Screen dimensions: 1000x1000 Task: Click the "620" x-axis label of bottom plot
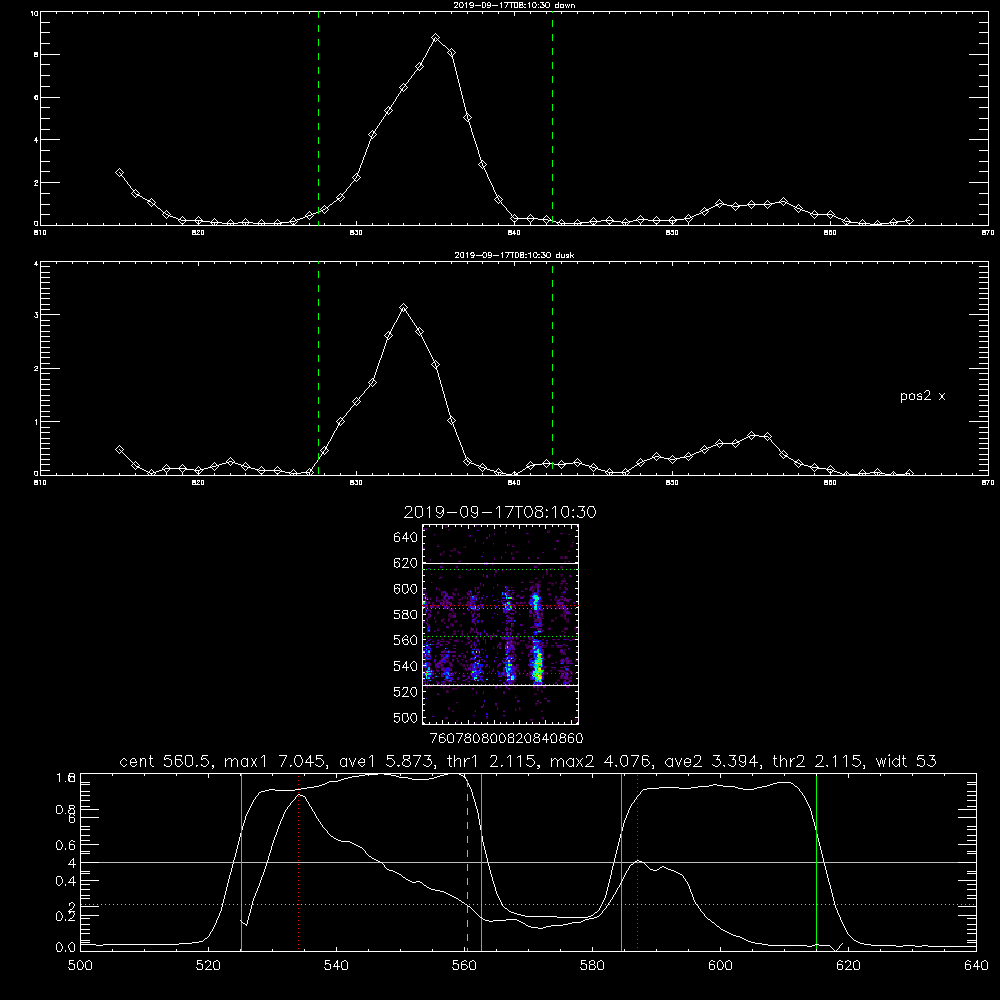pos(848,966)
